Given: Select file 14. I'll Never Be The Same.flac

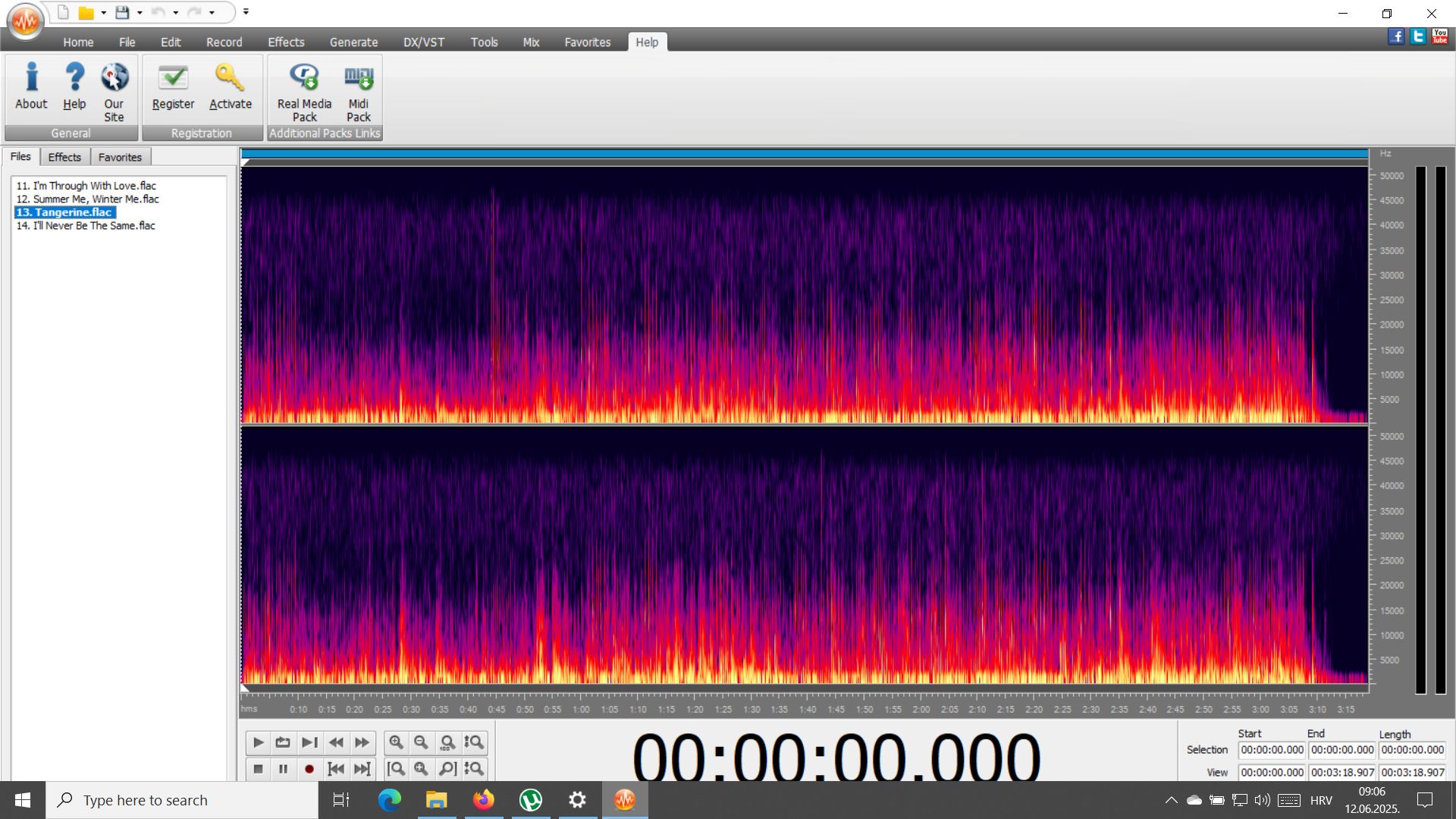Looking at the screenshot, I should pos(86,226).
